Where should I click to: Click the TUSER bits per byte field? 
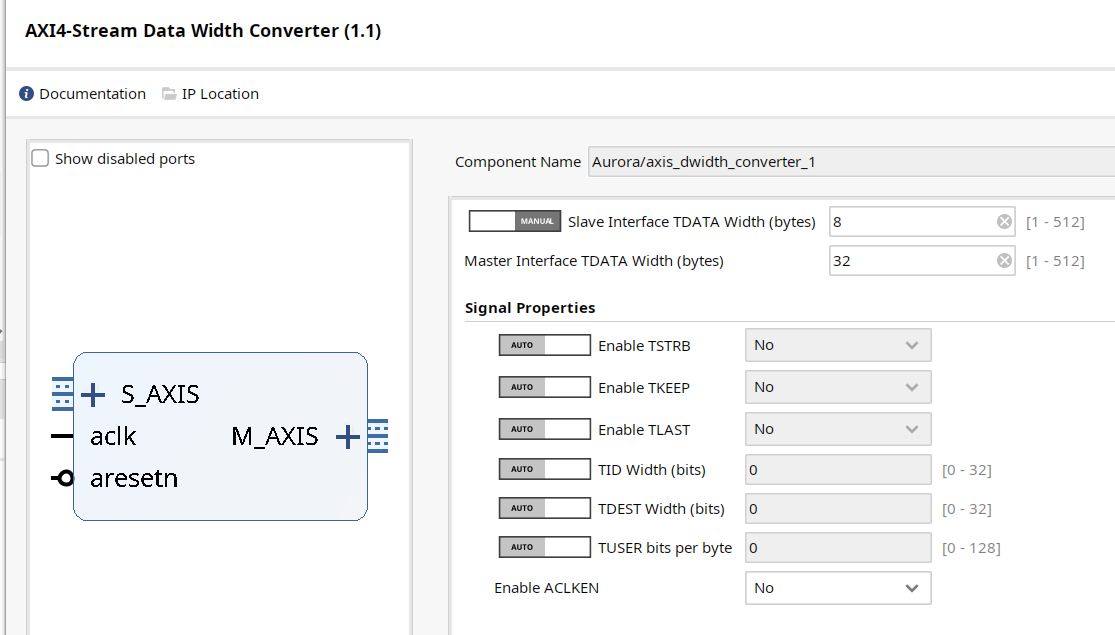pyautogui.click(x=838, y=548)
